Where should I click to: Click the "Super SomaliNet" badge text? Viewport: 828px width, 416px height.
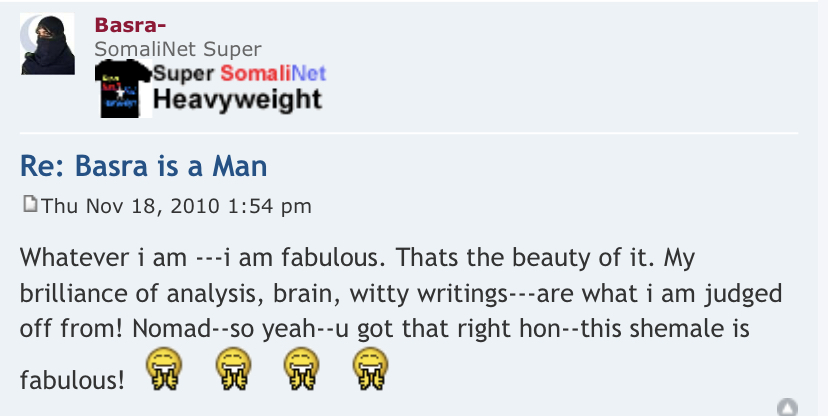tap(240, 74)
